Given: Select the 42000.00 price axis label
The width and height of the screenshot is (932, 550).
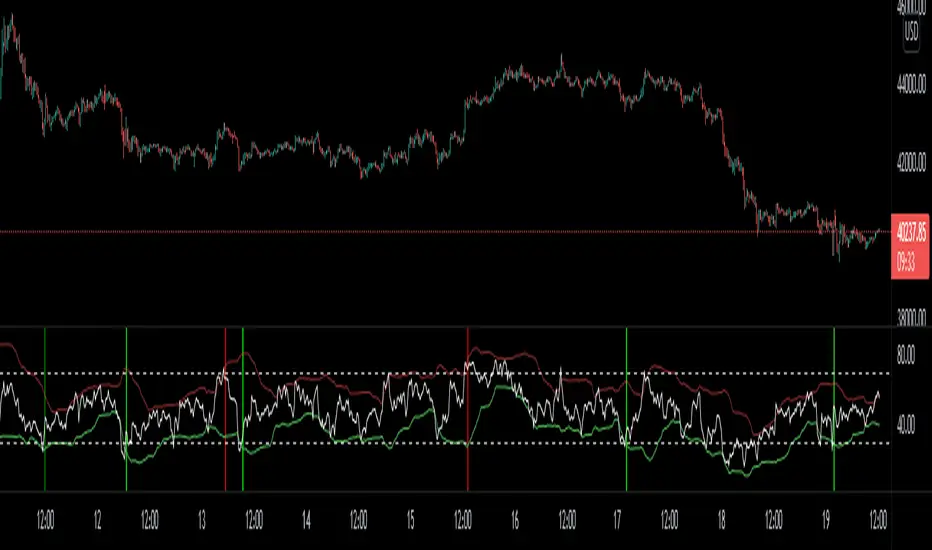Looking at the screenshot, I should coord(911,162).
